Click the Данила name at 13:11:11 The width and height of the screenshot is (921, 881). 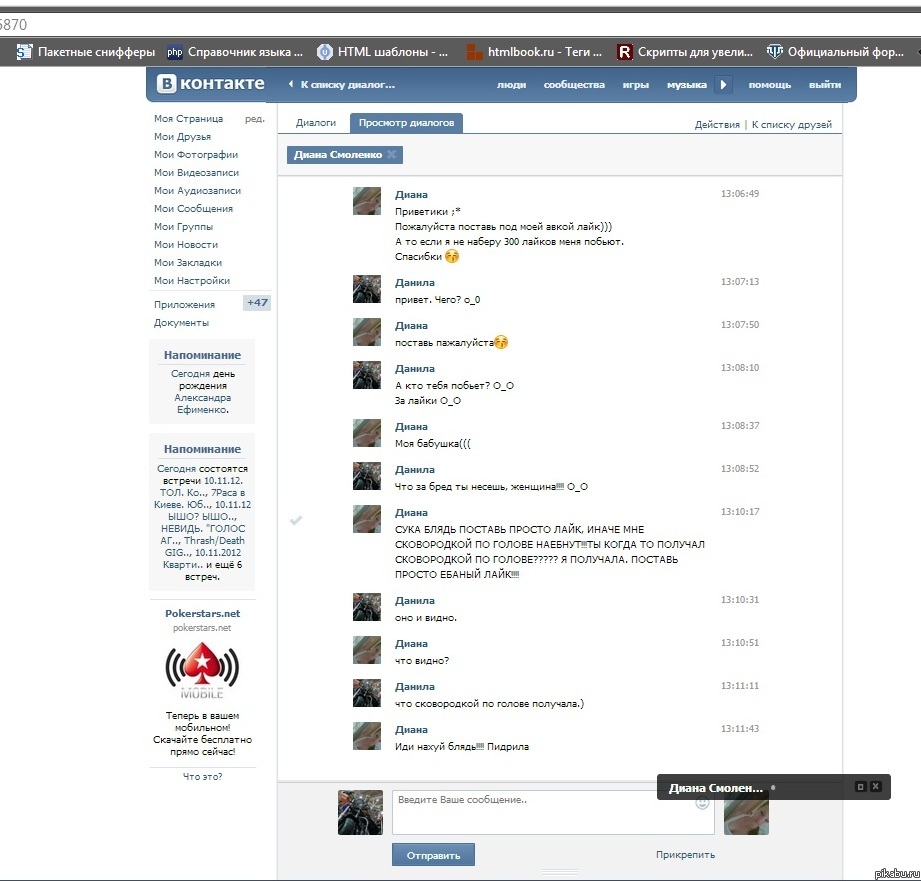pos(415,687)
